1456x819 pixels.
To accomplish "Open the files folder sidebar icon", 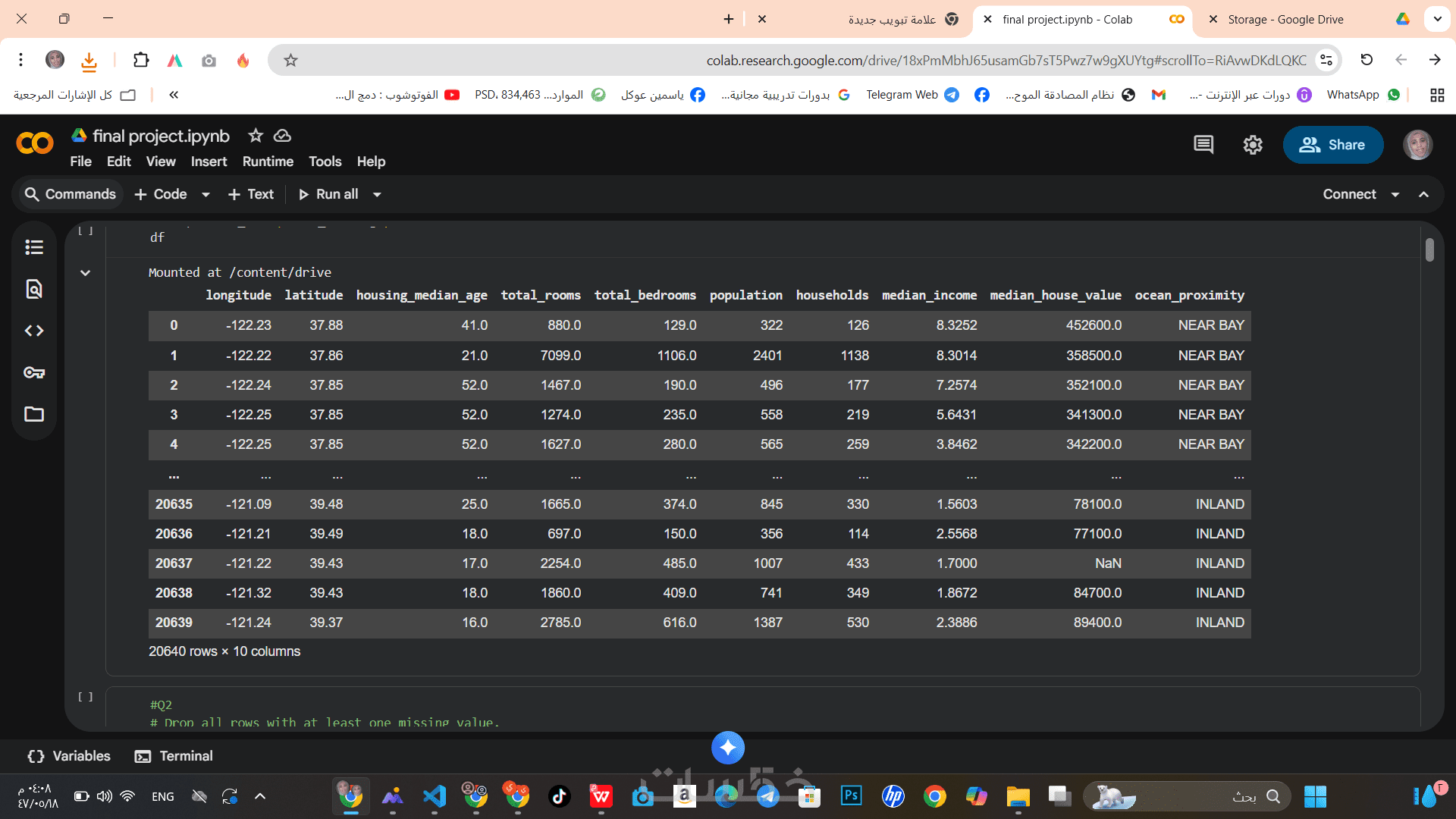I will [x=34, y=414].
